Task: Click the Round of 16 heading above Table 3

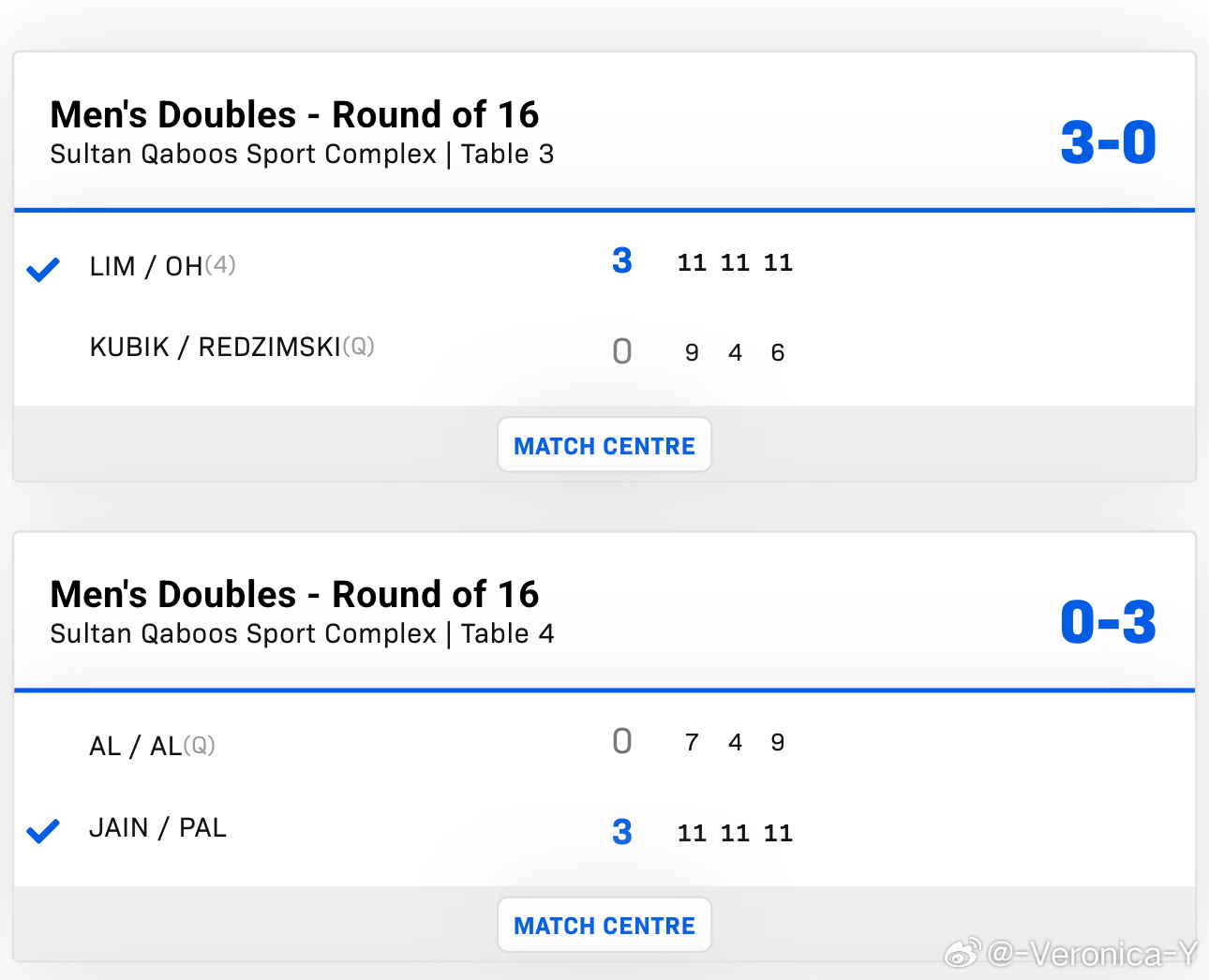Action: [x=294, y=115]
